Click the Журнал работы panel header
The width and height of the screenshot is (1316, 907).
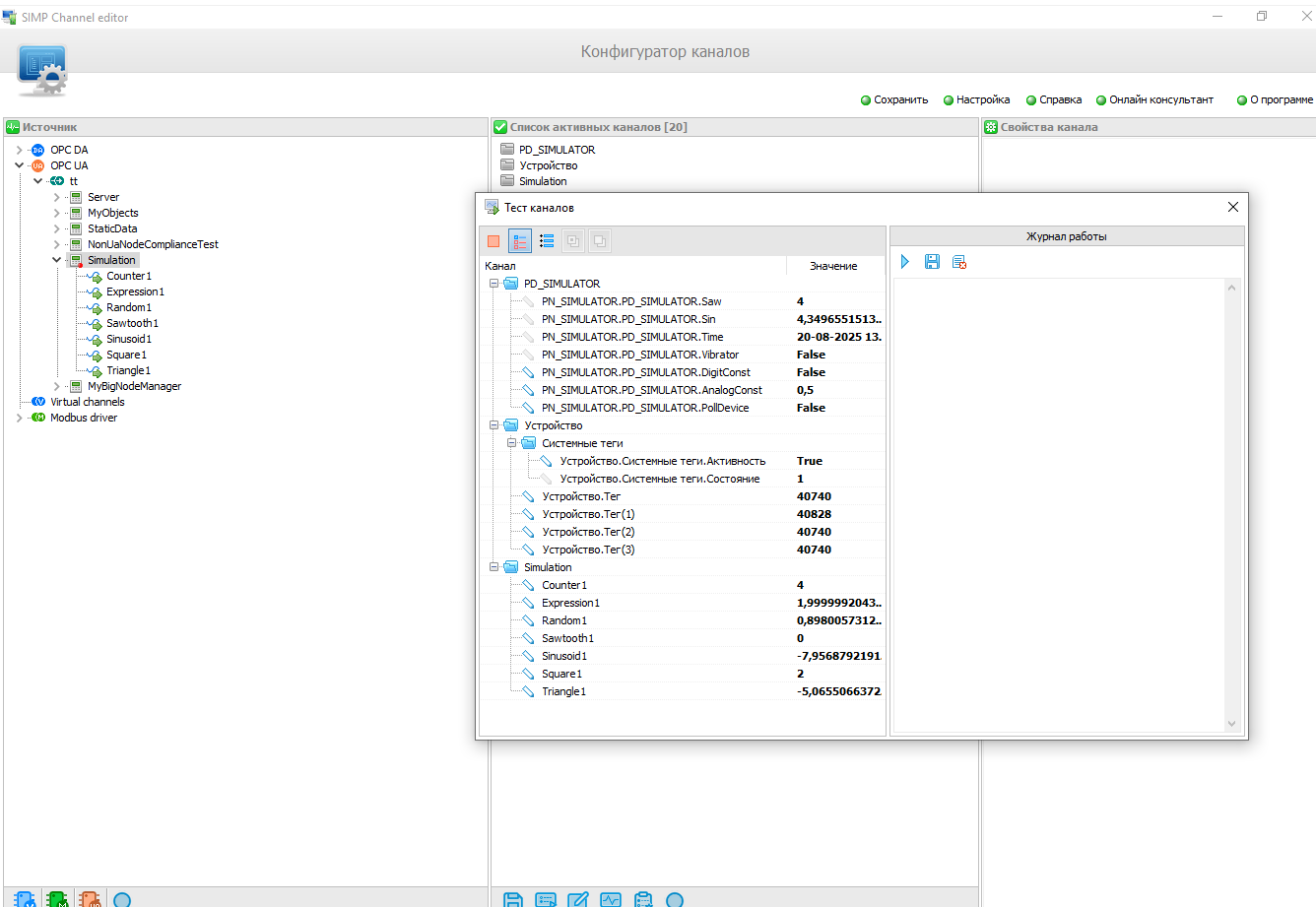tap(1067, 236)
